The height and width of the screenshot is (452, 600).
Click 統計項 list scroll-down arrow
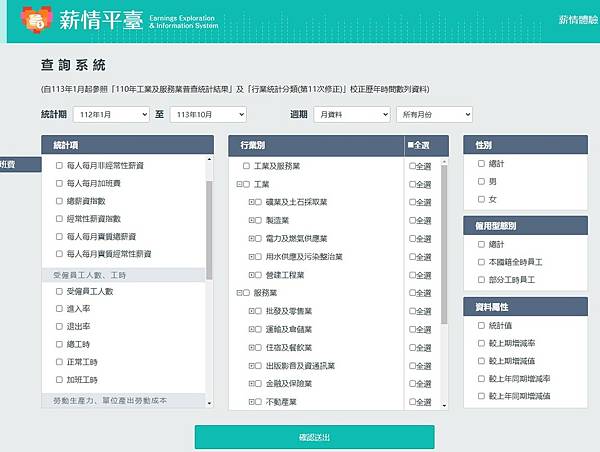point(209,403)
